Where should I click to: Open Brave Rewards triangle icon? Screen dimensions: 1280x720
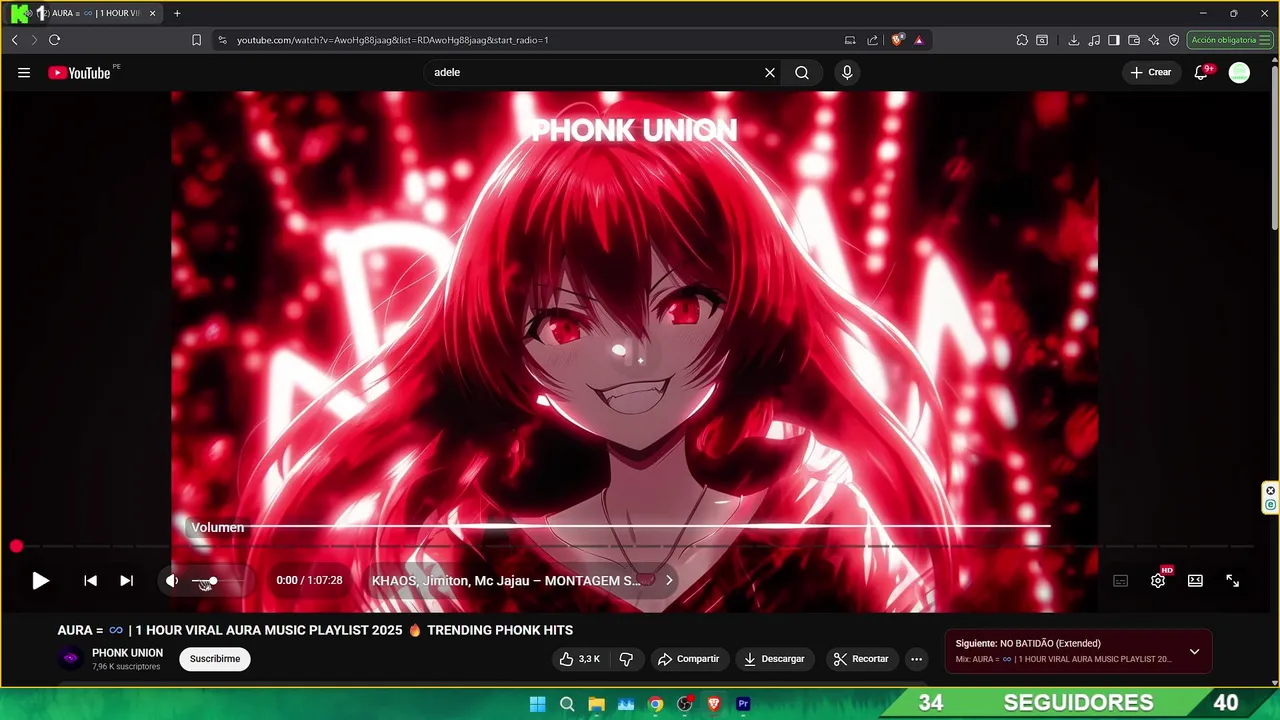[918, 40]
